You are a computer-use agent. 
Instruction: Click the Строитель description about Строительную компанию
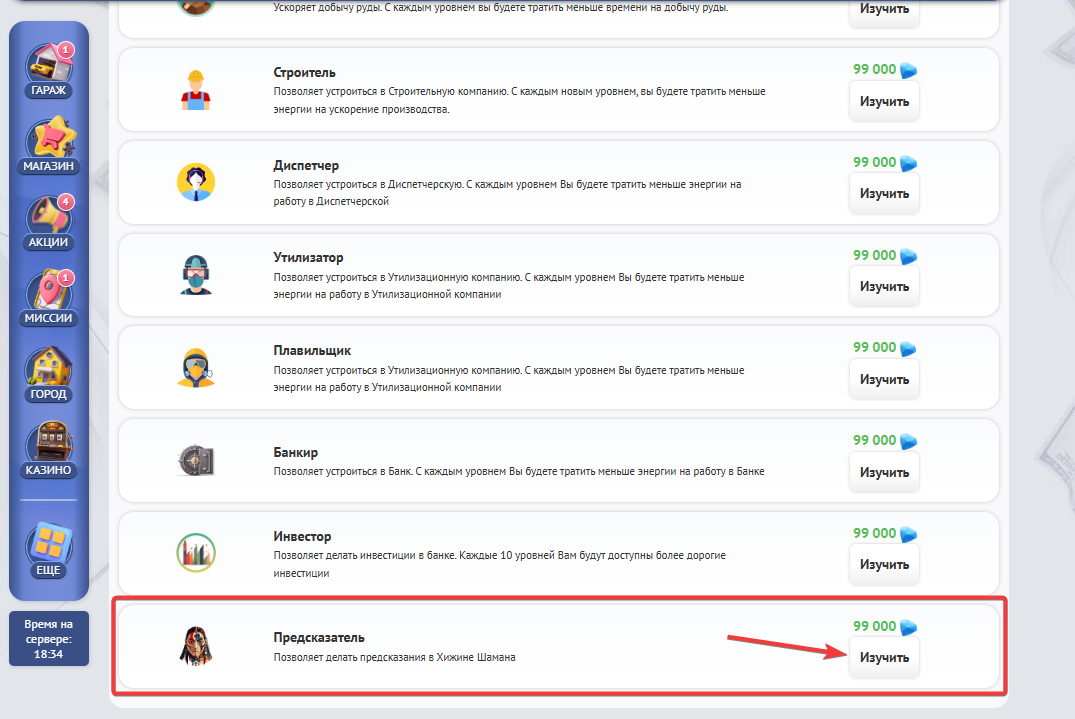coord(520,100)
